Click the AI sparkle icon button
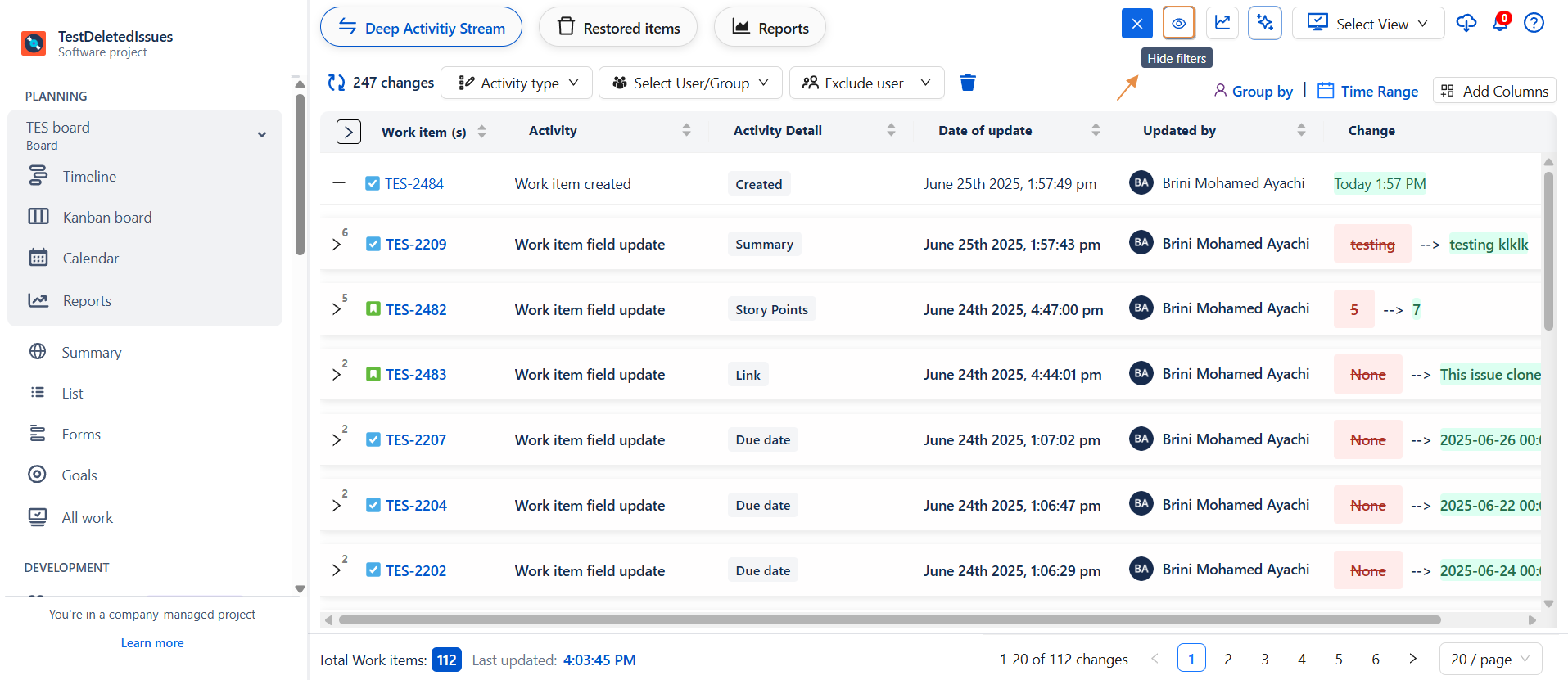Image resolution: width=1568 pixels, height=680 pixels. [x=1264, y=23]
